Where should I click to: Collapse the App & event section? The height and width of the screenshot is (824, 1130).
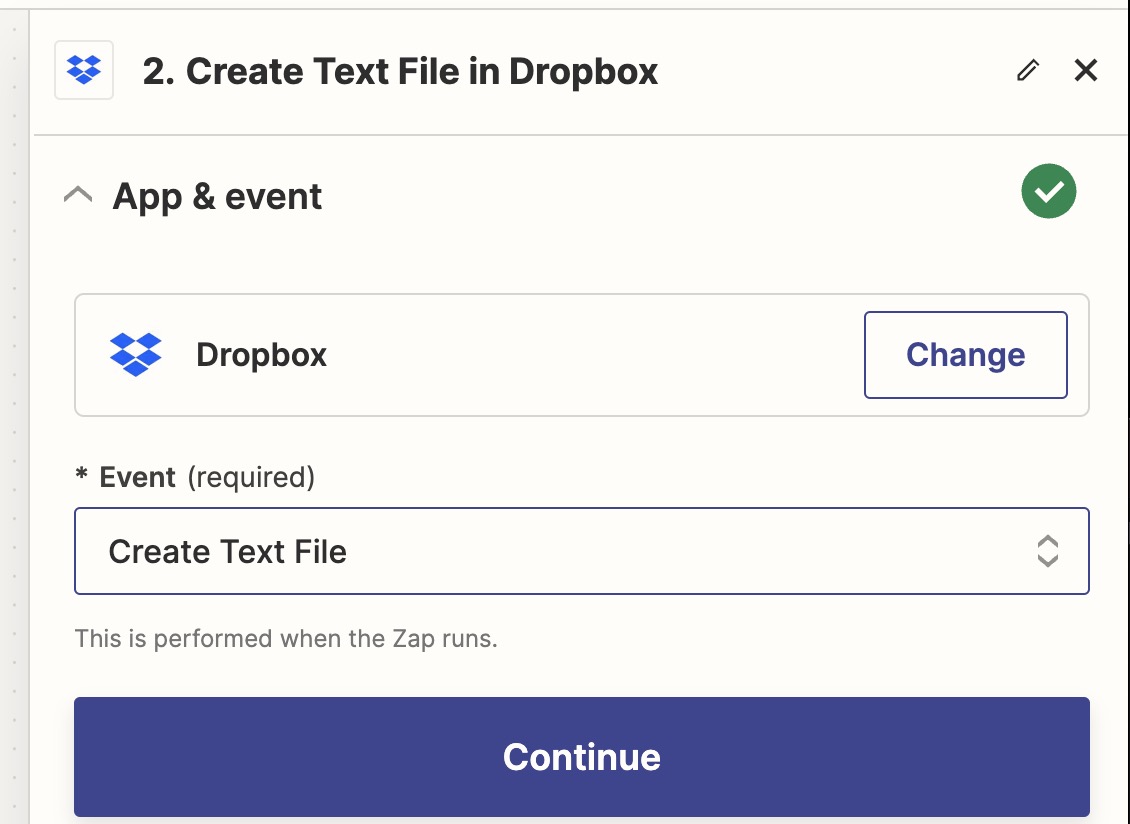[78, 195]
